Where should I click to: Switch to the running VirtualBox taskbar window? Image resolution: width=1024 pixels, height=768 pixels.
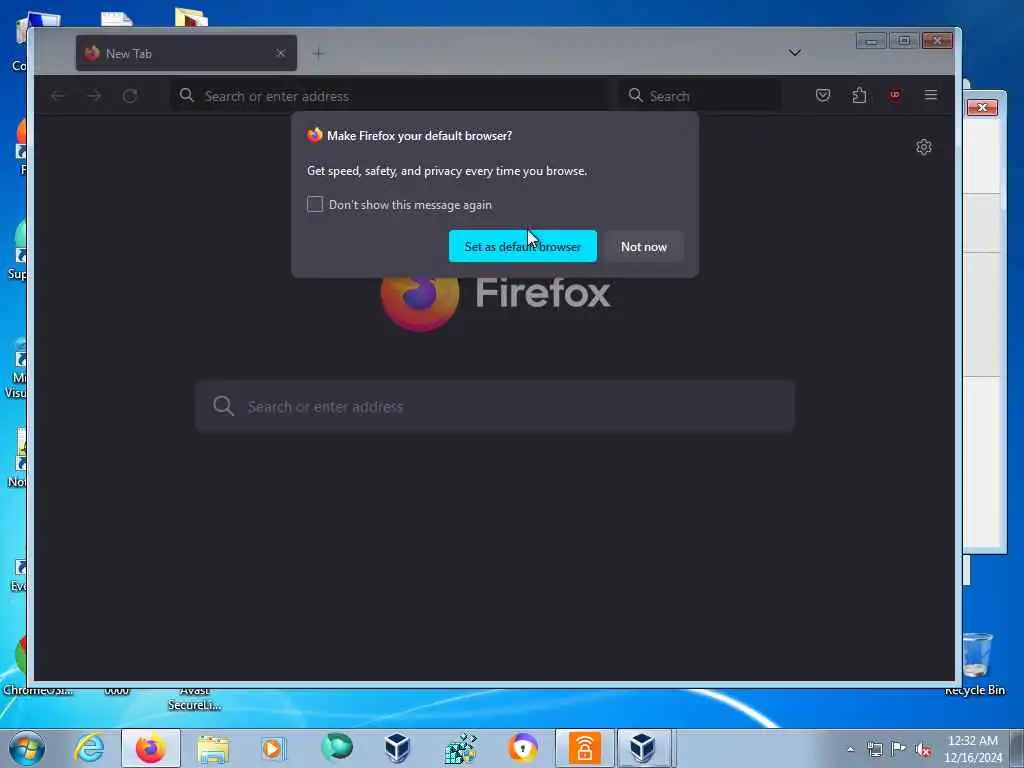[x=643, y=748]
